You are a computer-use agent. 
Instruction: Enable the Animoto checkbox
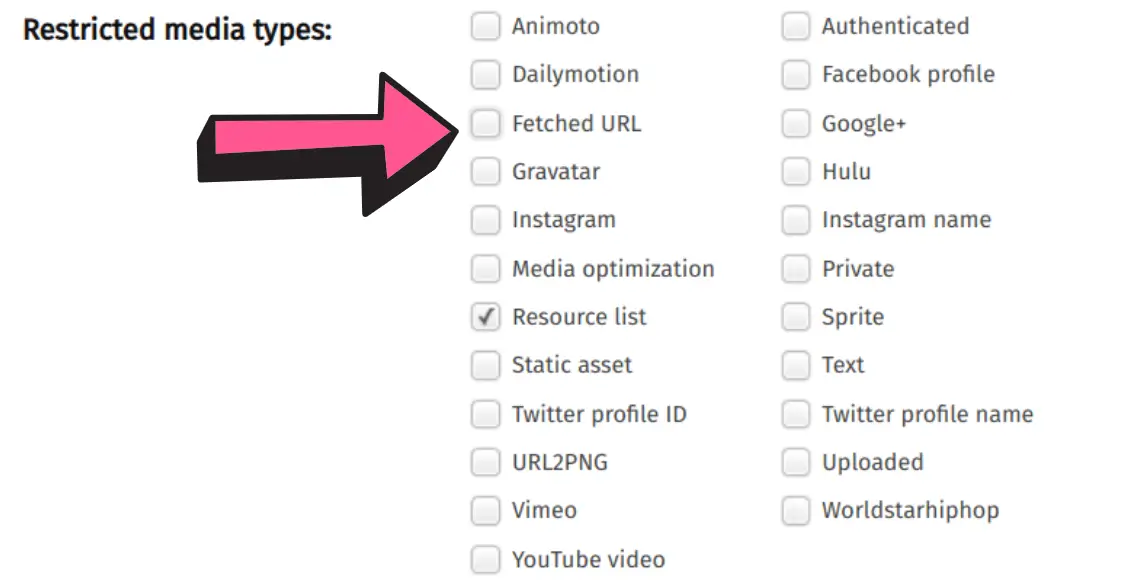(486, 26)
